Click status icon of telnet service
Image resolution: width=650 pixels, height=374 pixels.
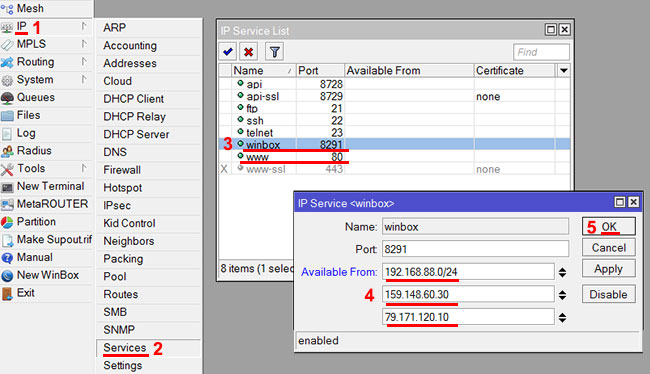[x=240, y=132]
